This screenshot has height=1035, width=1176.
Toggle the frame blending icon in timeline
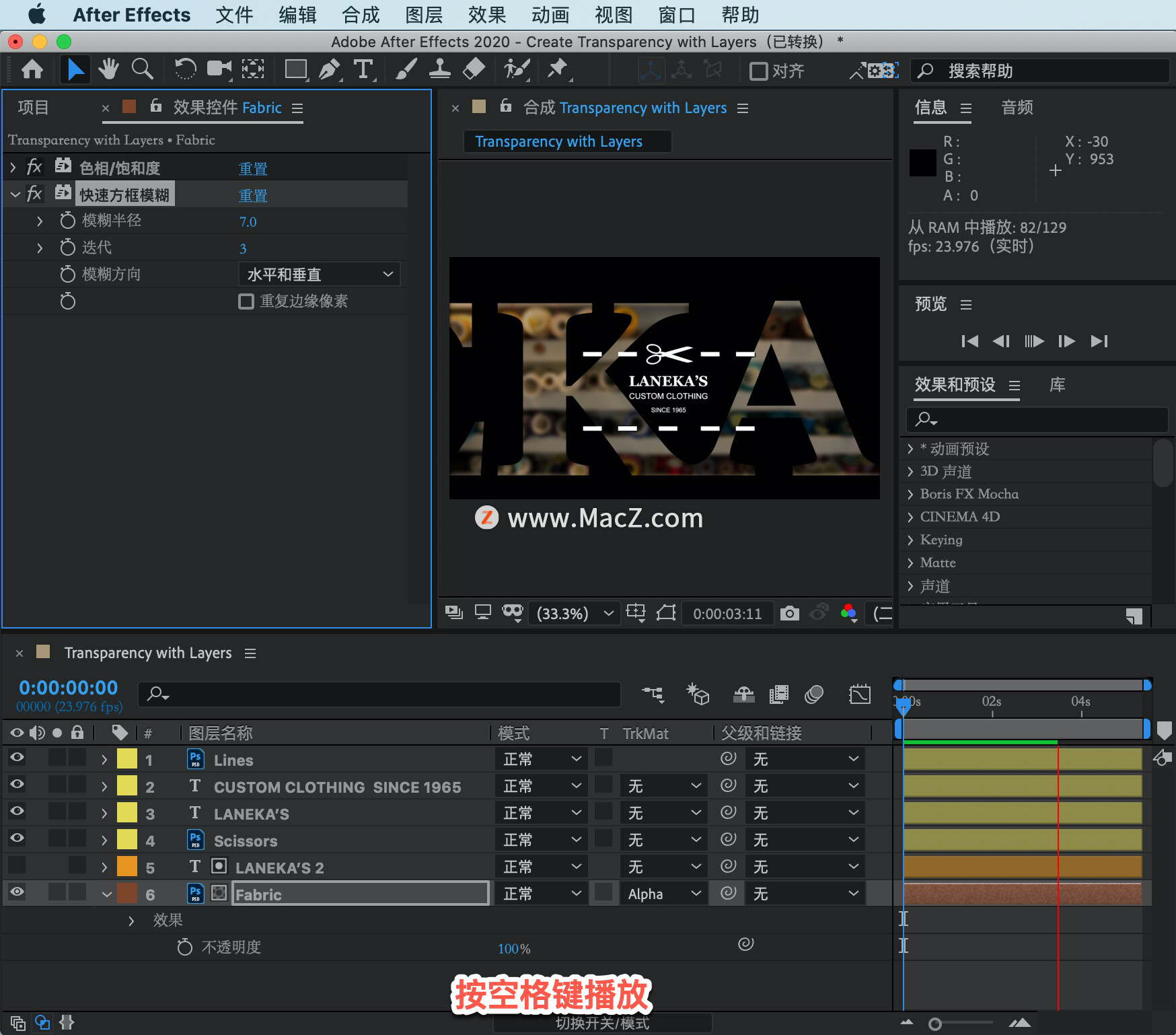779,694
